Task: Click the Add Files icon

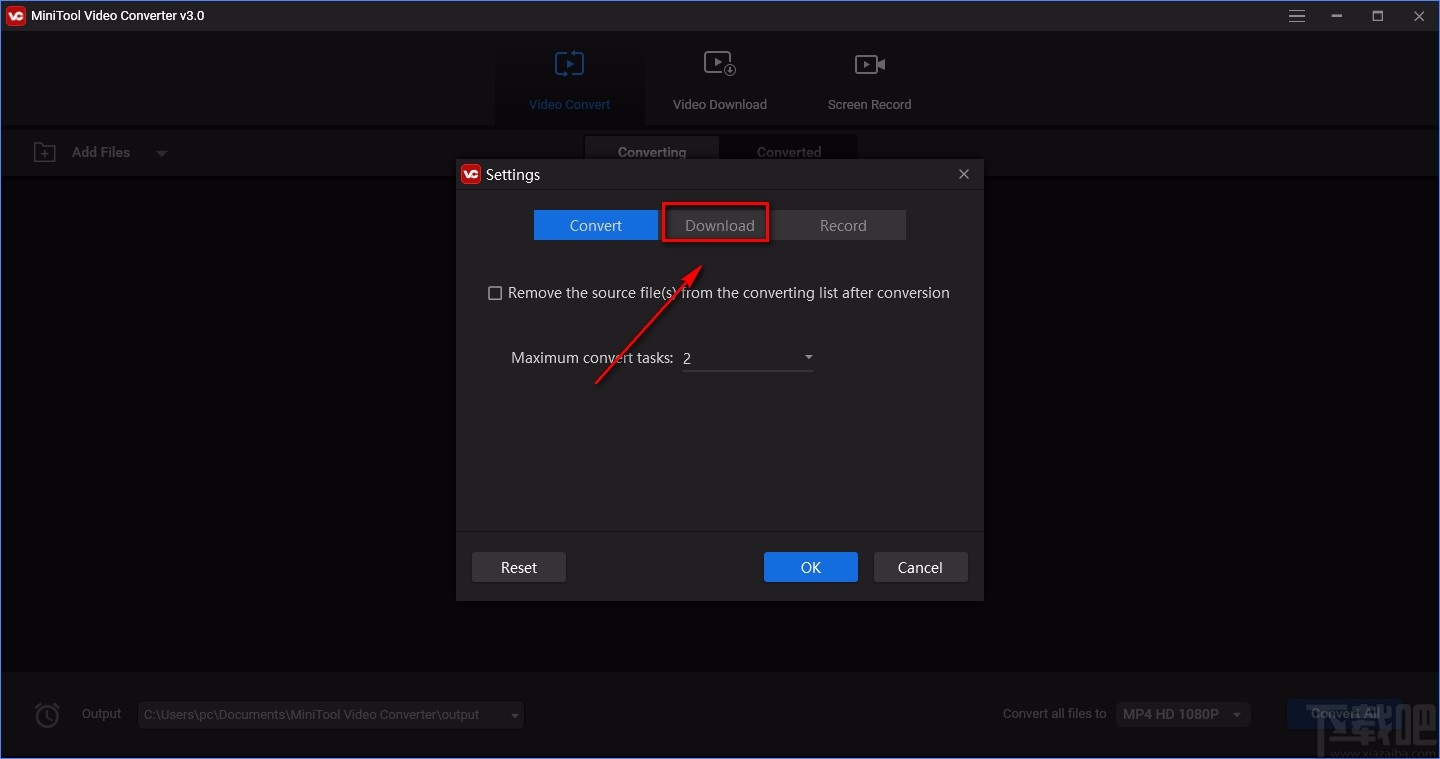Action: [x=44, y=152]
